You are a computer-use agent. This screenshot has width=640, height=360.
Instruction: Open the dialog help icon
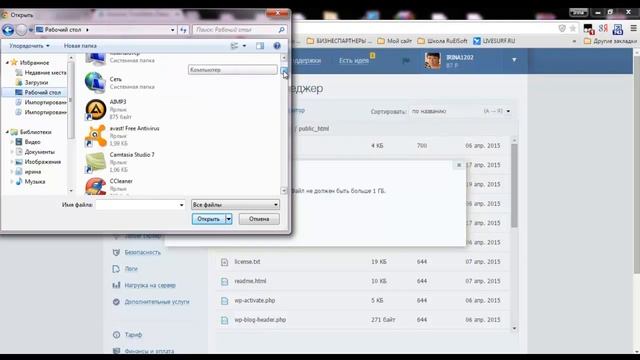point(277,46)
